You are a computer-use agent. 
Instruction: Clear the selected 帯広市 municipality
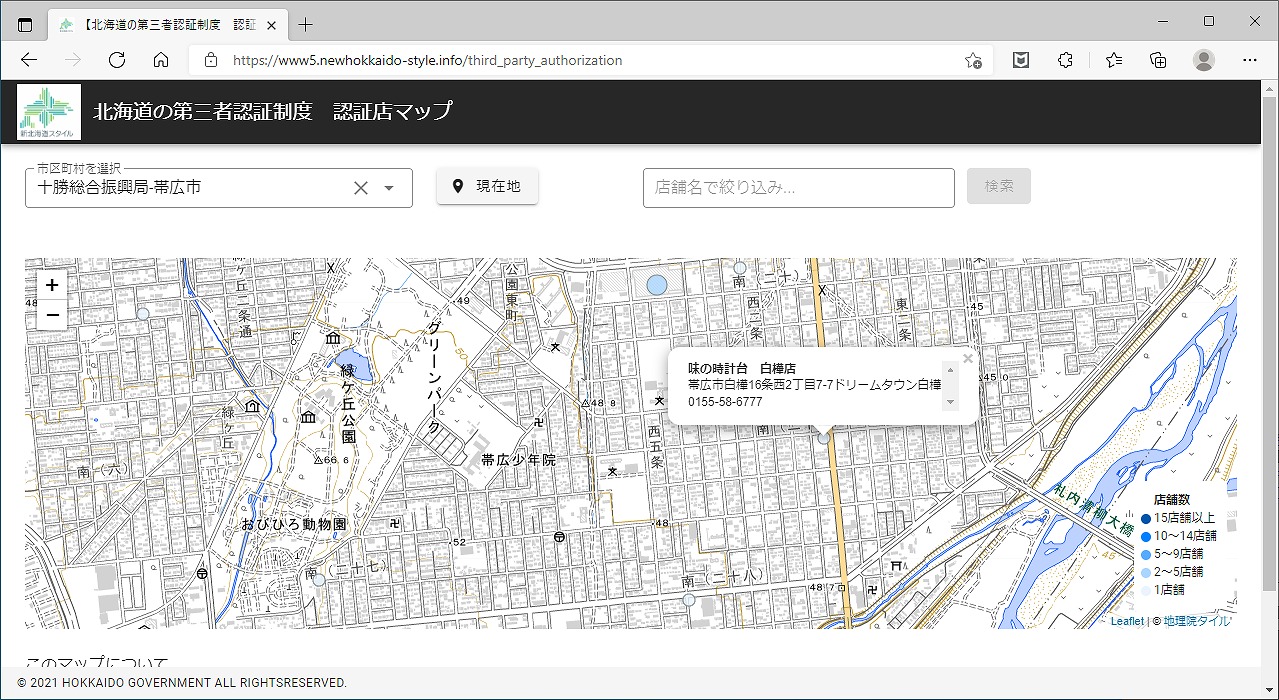[361, 188]
